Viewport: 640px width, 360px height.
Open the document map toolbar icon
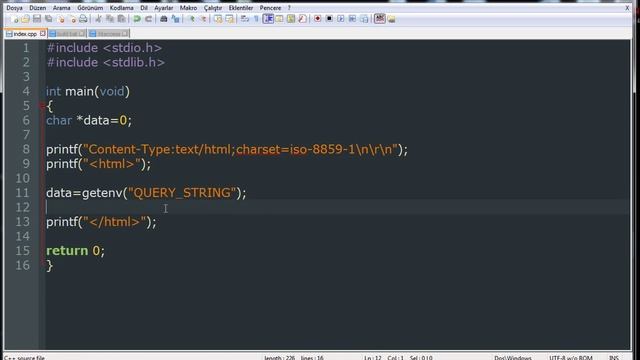click(291, 19)
